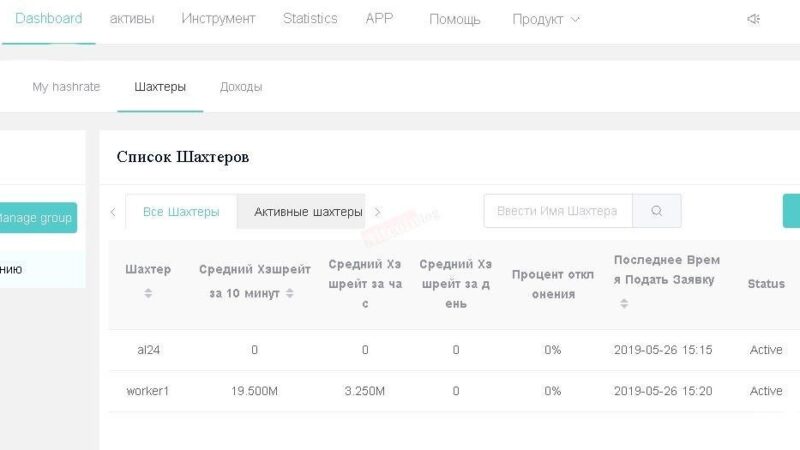
Task: Click the Status column header
Action: [766, 284]
